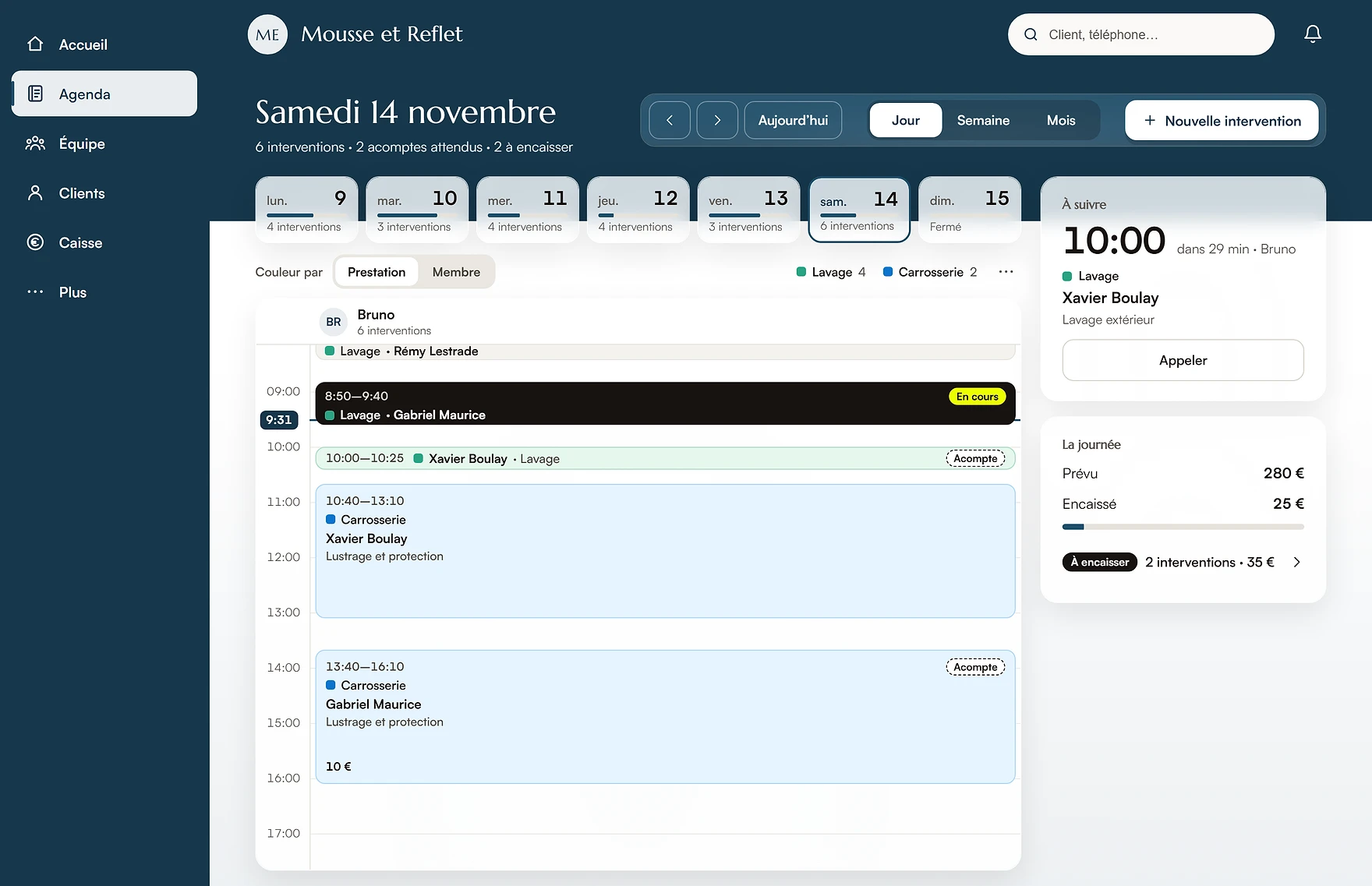Viewport: 1372px width, 886px height.
Task: Toggle the Lavage legend filter
Action: (831, 272)
